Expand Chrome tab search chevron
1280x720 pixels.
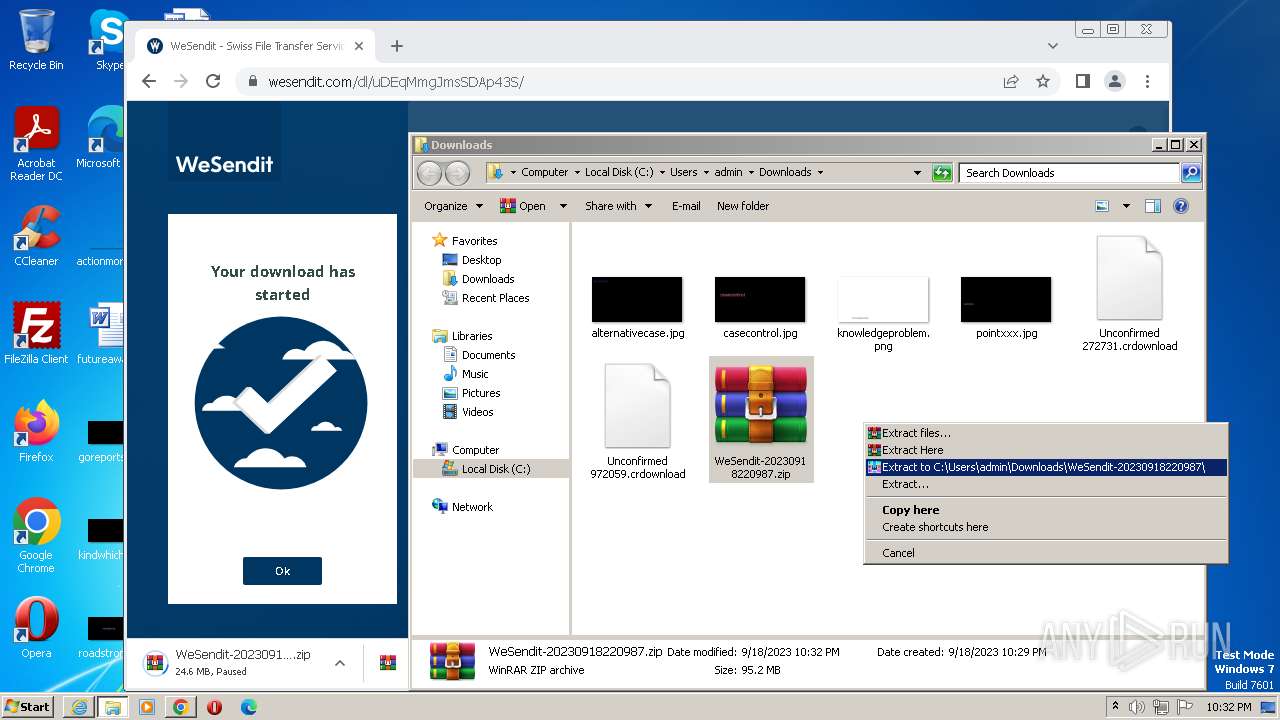(1053, 46)
